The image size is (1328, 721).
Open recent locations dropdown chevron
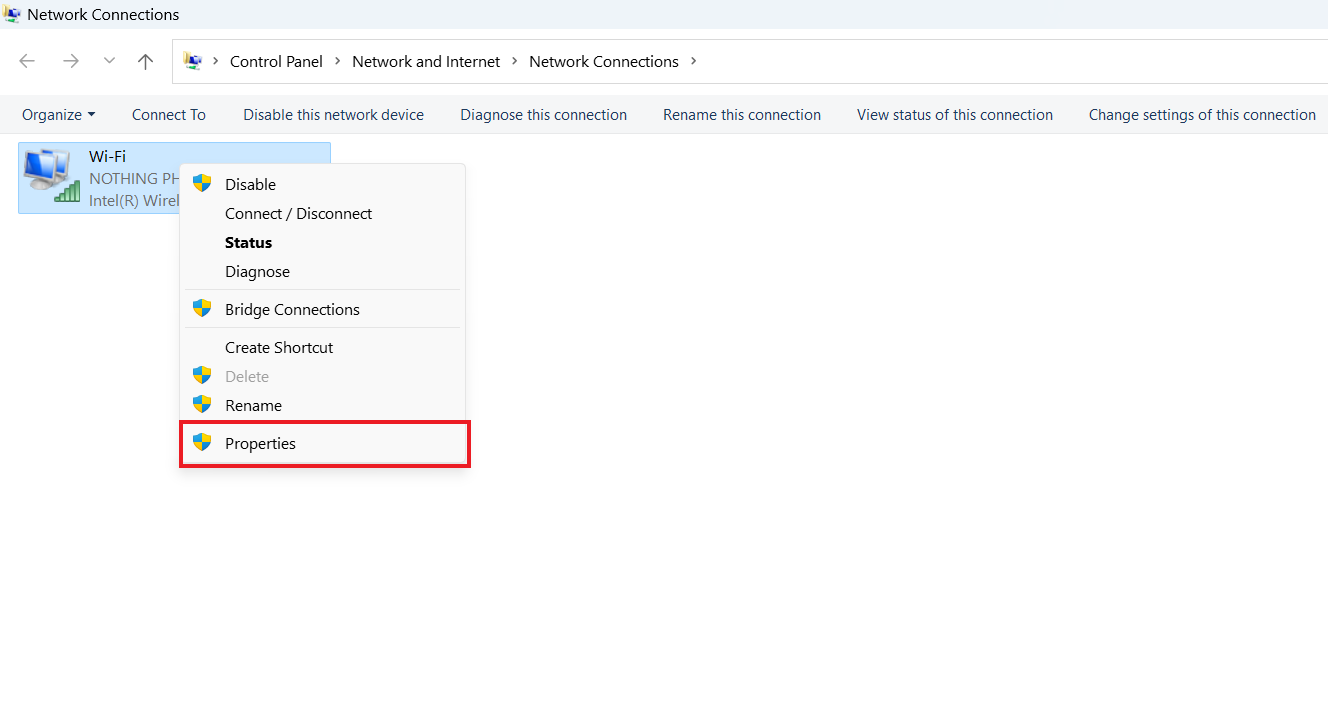point(109,61)
